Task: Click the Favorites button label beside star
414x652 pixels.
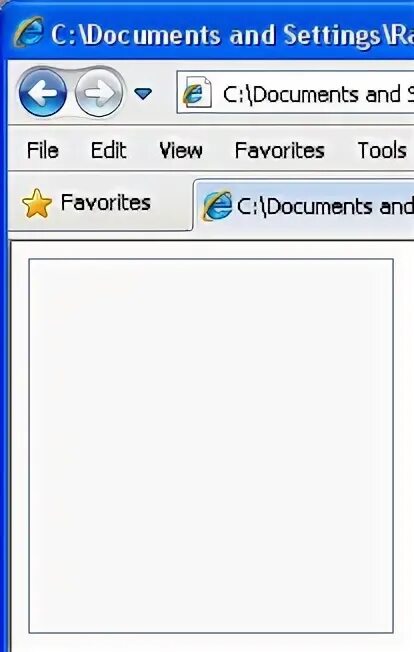Action: click(106, 203)
